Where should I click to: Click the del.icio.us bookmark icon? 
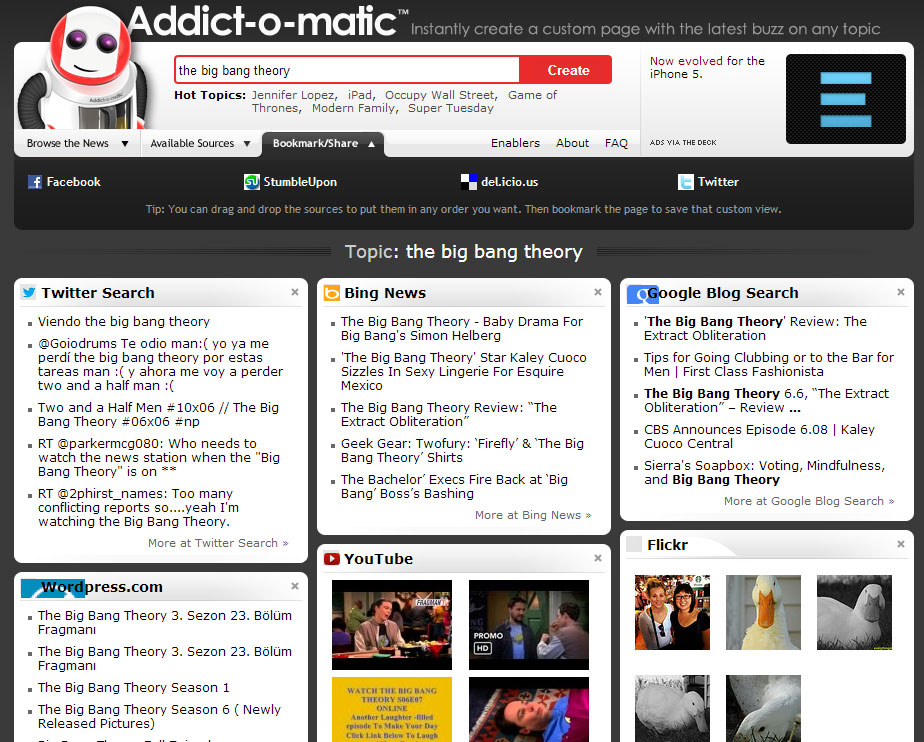[x=468, y=182]
